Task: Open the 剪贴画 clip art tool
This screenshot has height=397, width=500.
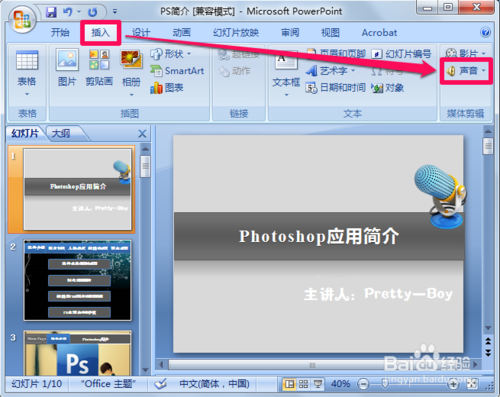Action: coord(99,67)
